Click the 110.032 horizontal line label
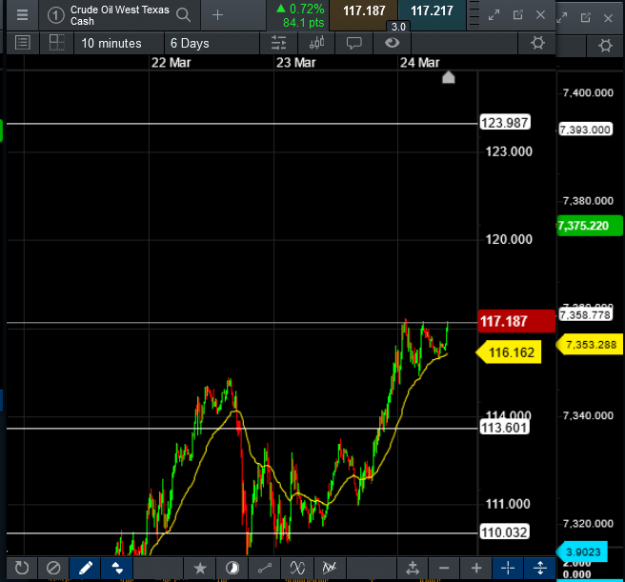Image resolution: width=625 pixels, height=582 pixels. (x=505, y=532)
